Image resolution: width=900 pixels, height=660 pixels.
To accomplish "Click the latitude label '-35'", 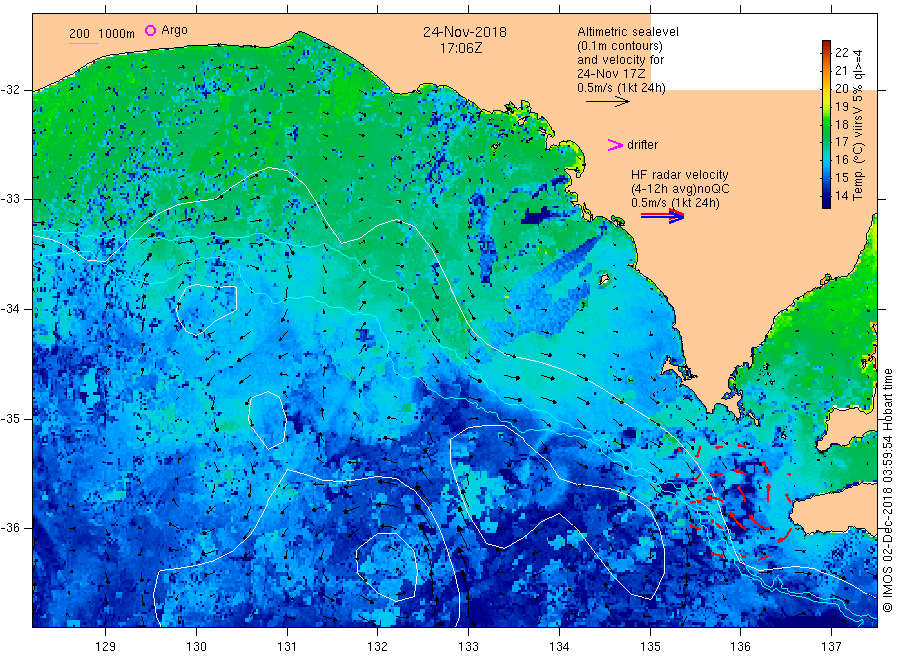I will pos(10,418).
